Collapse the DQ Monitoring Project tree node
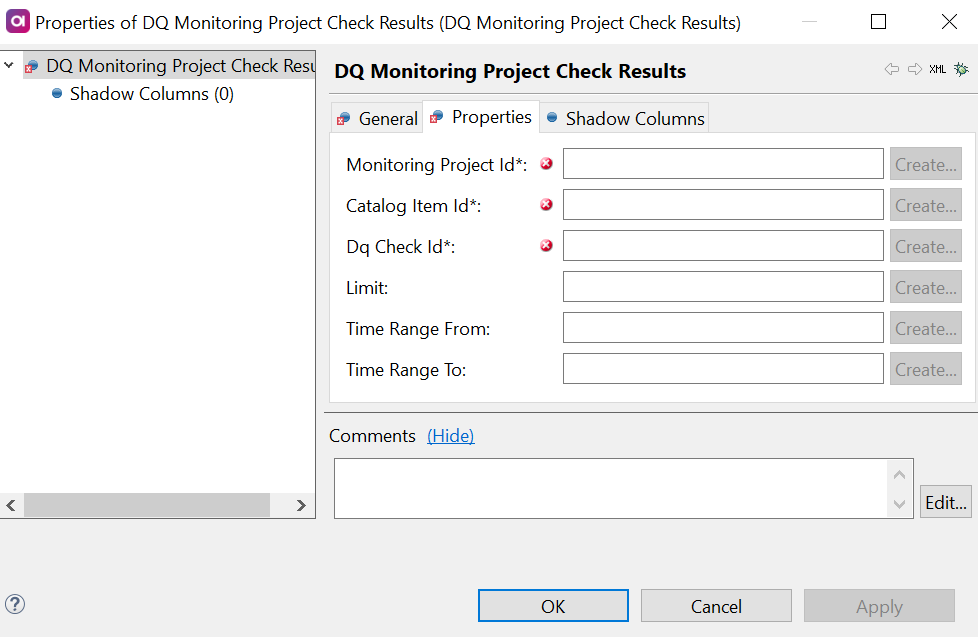This screenshot has height=637, width=978. pos(10,66)
